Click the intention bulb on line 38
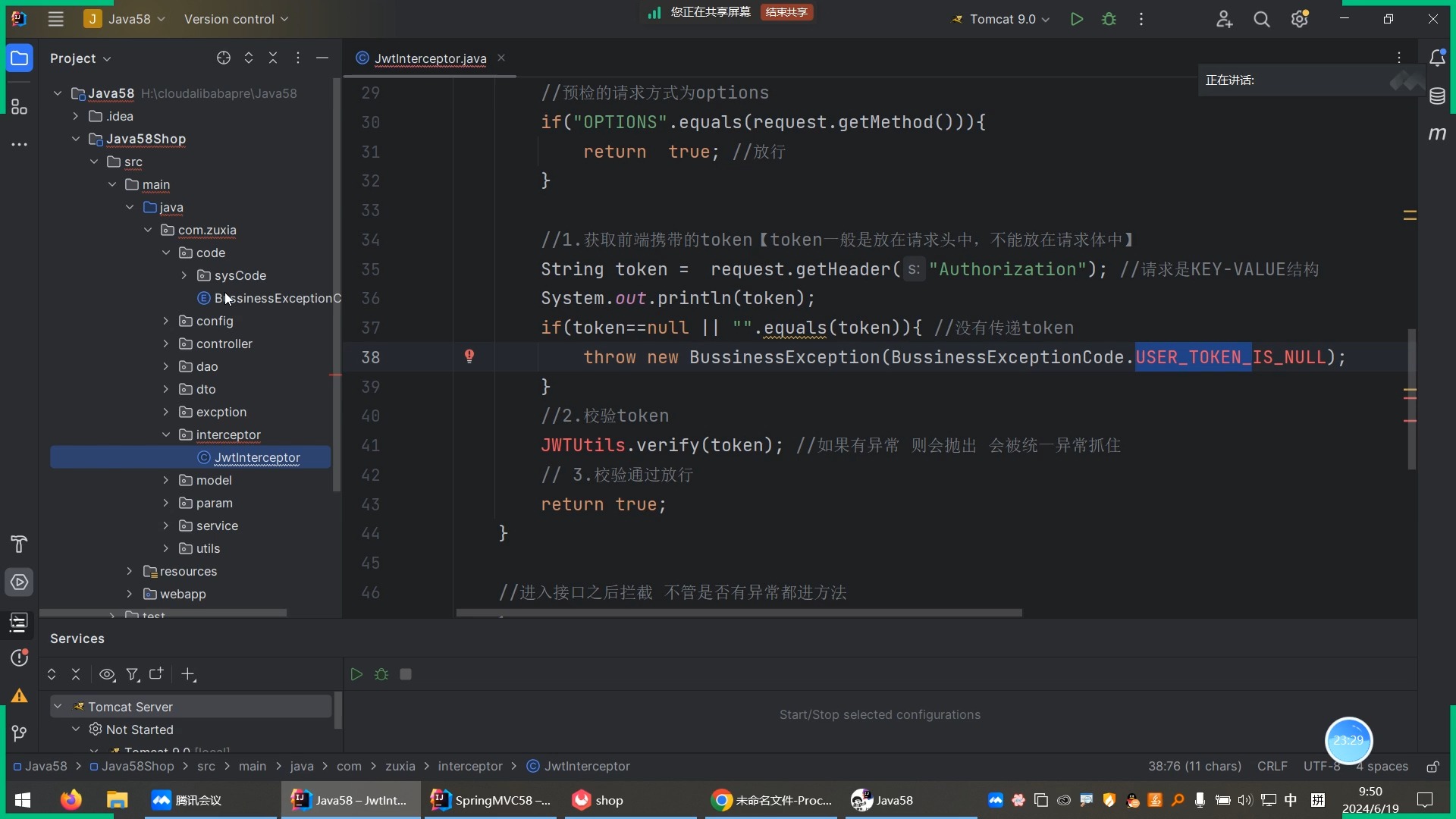This screenshot has width=1456, height=819. tap(469, 356)
